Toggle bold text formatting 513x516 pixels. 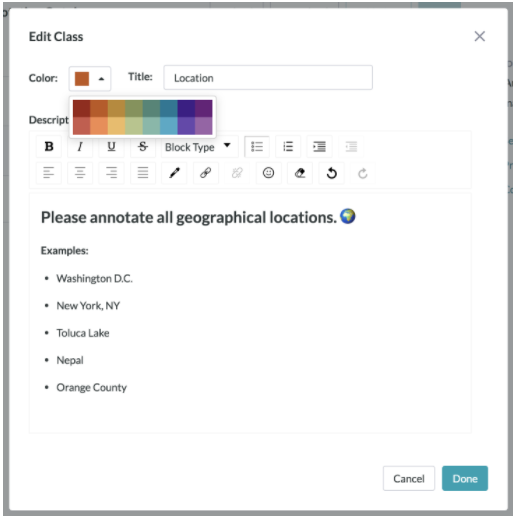pos(49,146)
